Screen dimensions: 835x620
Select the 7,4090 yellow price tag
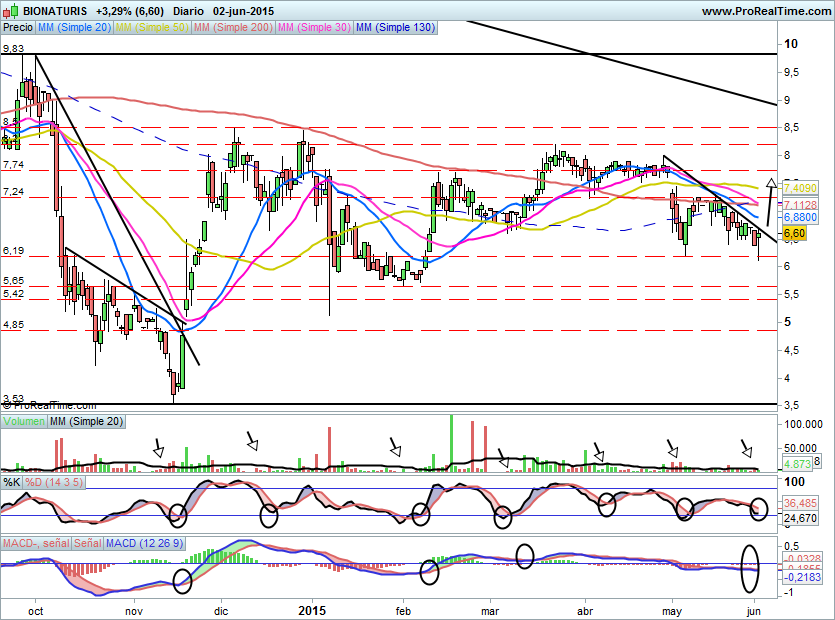(x=799, y=188)
